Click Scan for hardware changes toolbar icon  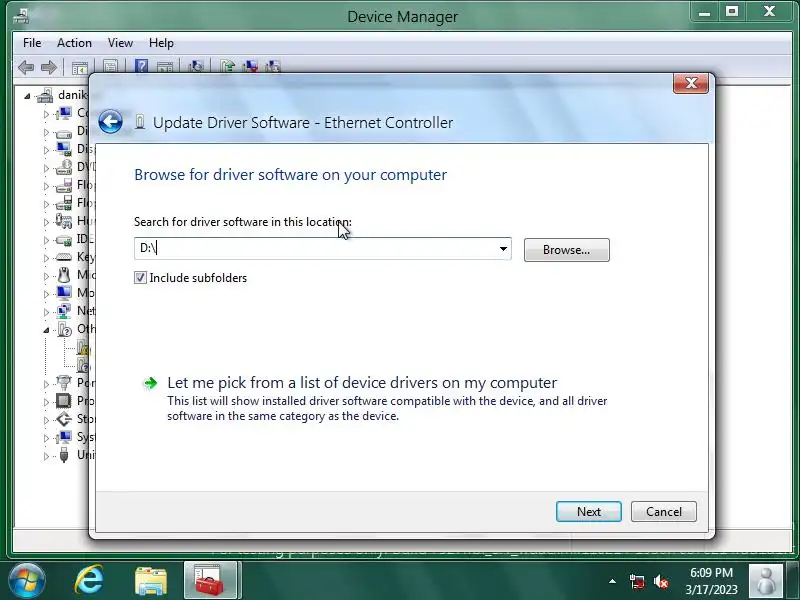(196, 67)
